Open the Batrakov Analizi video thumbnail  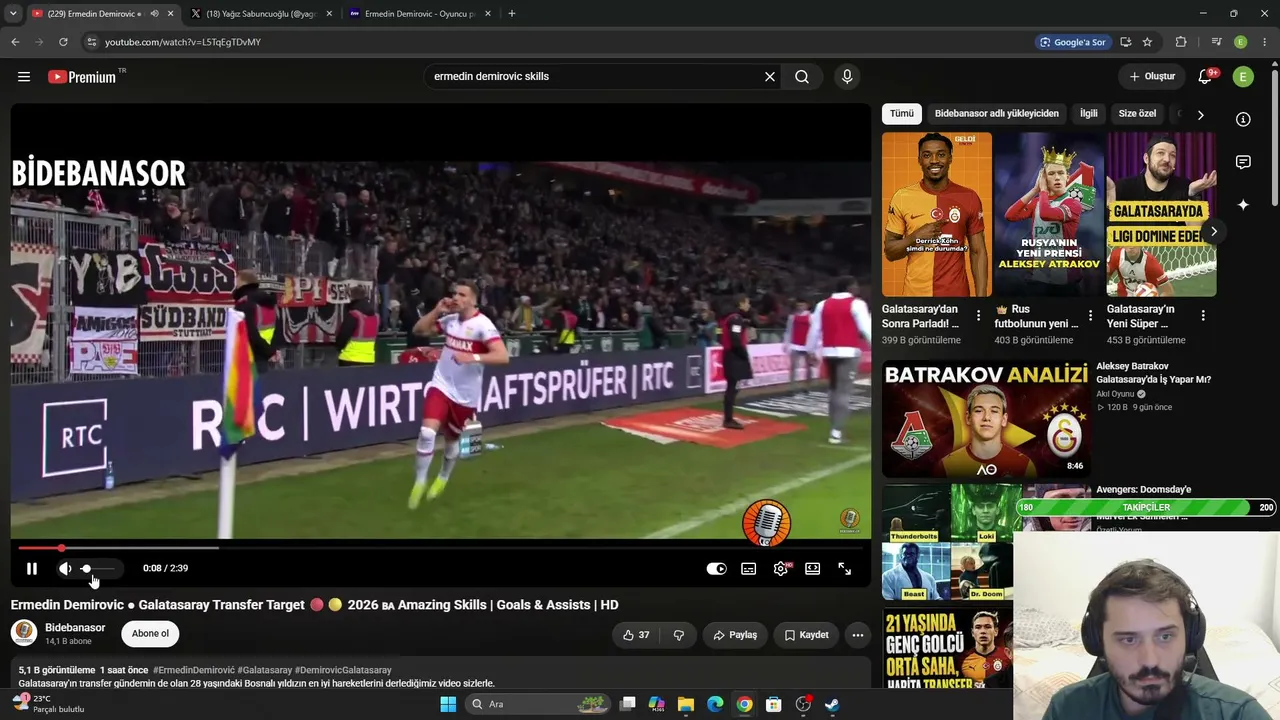(986, 418)
